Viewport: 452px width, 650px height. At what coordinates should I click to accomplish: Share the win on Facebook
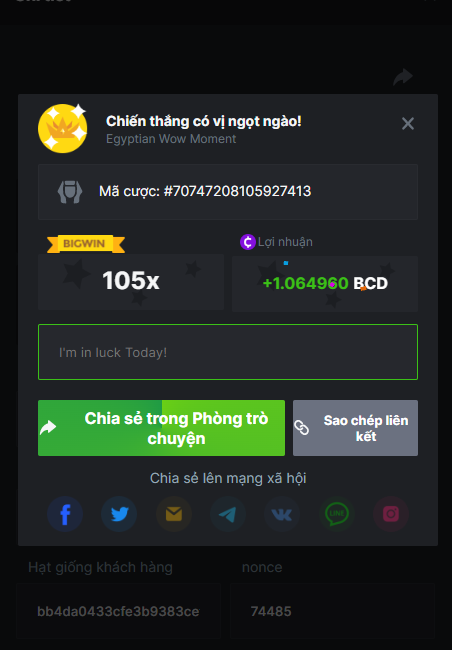(65, 514)
